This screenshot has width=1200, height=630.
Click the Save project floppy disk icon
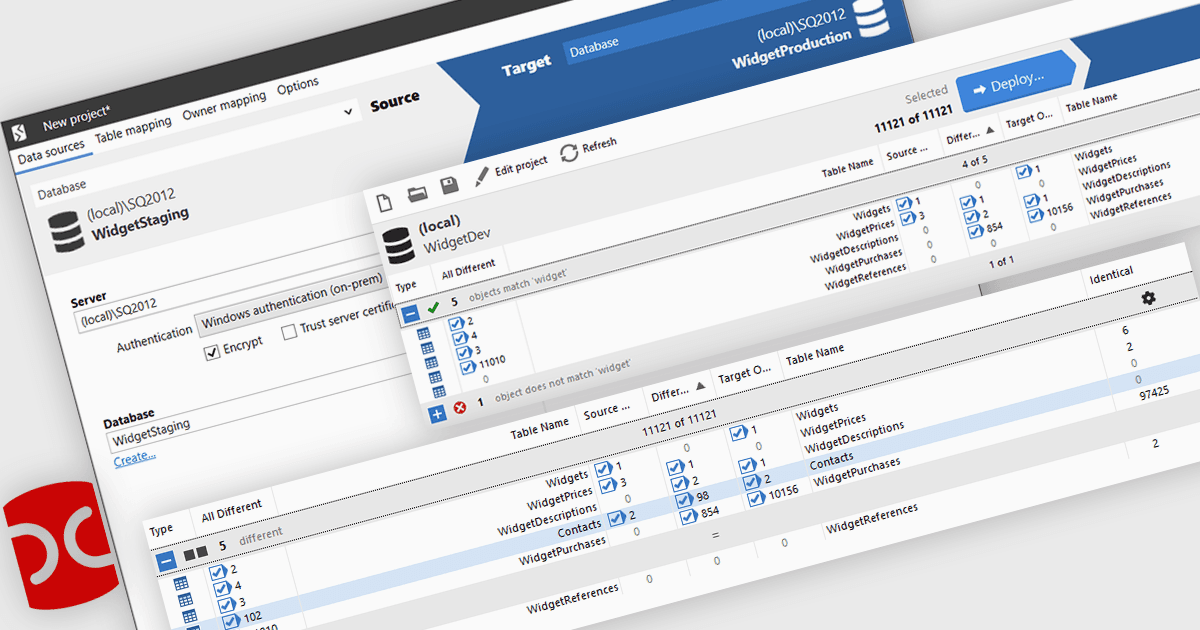click(x=449, y=186)
